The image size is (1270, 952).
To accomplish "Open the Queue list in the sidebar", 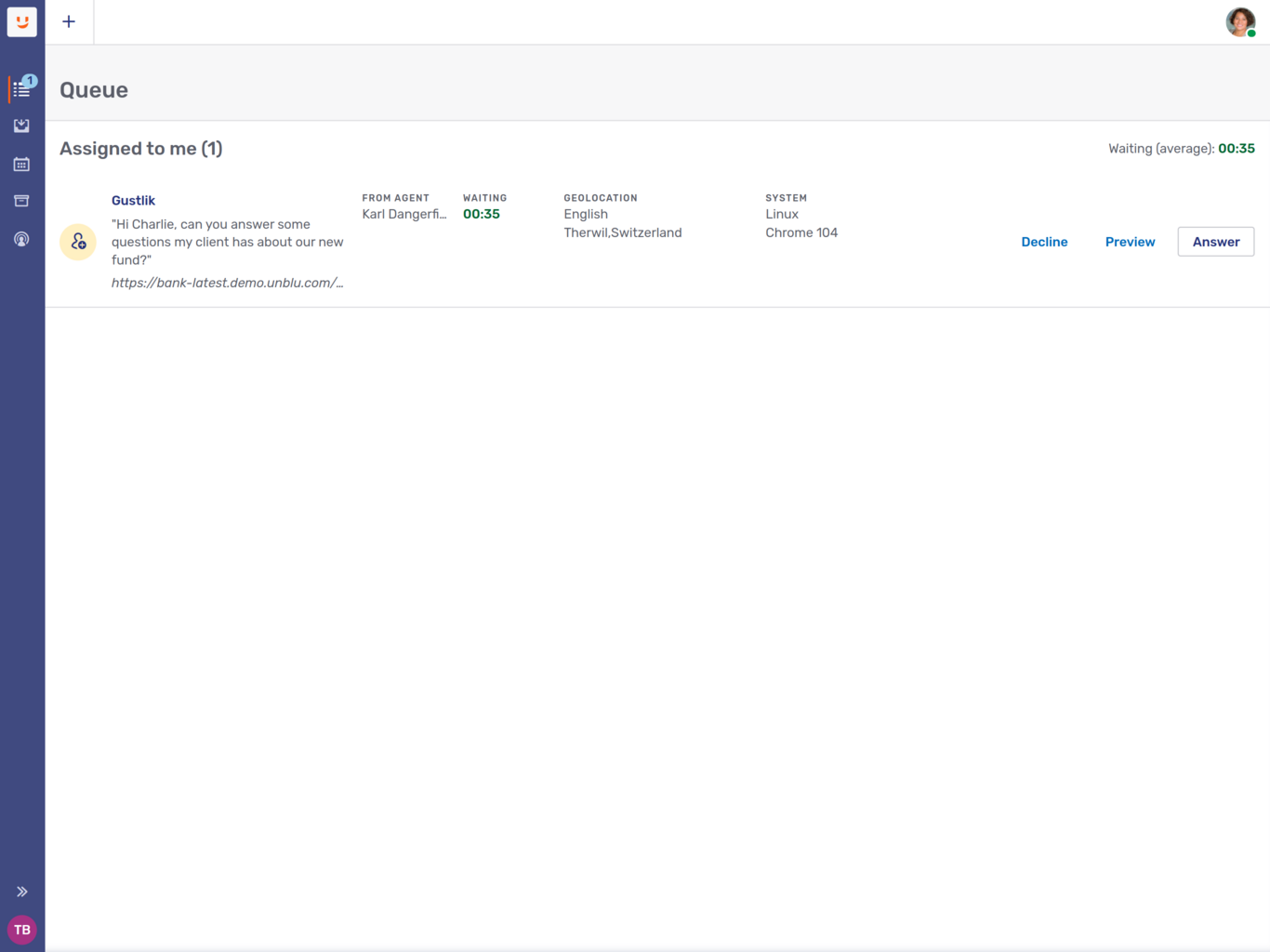I will point(21,89).
